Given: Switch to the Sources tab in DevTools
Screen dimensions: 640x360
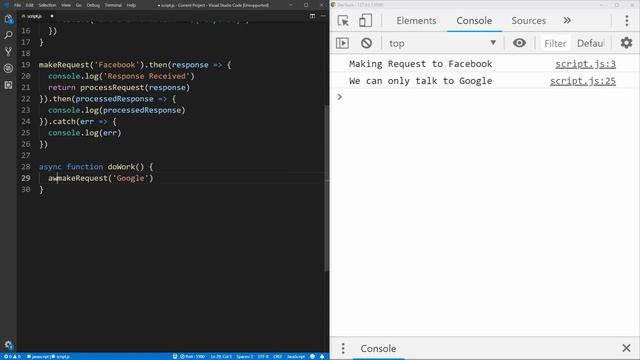Looking at the screenshot, I should (x=529, y=20).
